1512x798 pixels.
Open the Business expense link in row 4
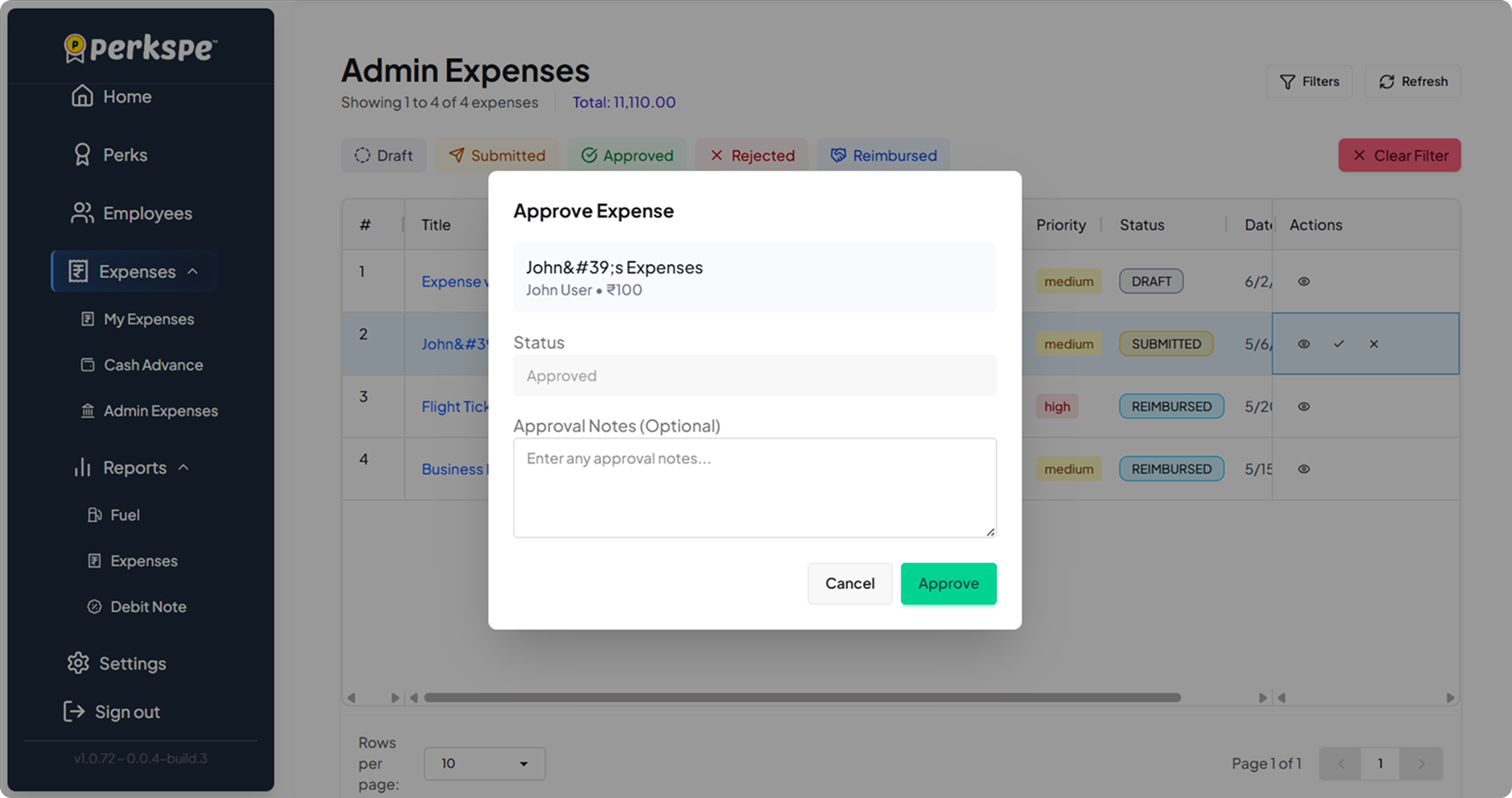(x=455, y=469)
